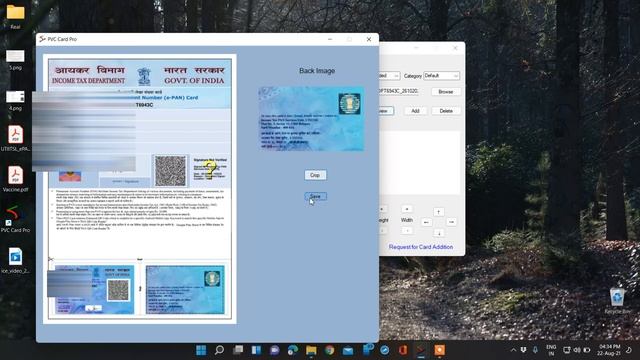This screenshot has height=360, width=640.
Task: Open the Office app in the taskbar
Action: [403, 350]
